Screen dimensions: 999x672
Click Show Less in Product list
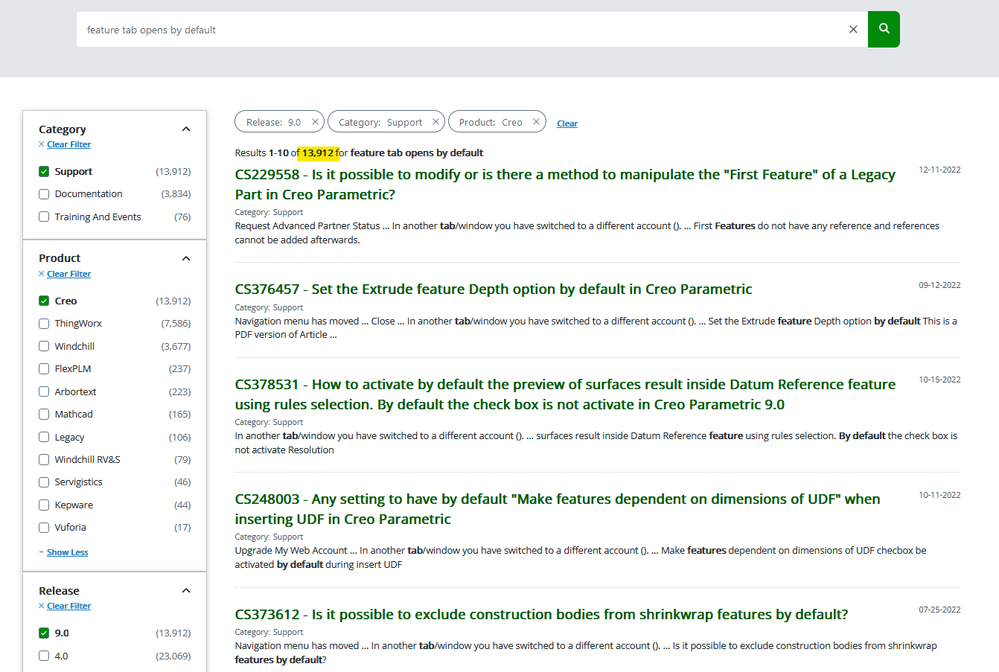(67, 552)
